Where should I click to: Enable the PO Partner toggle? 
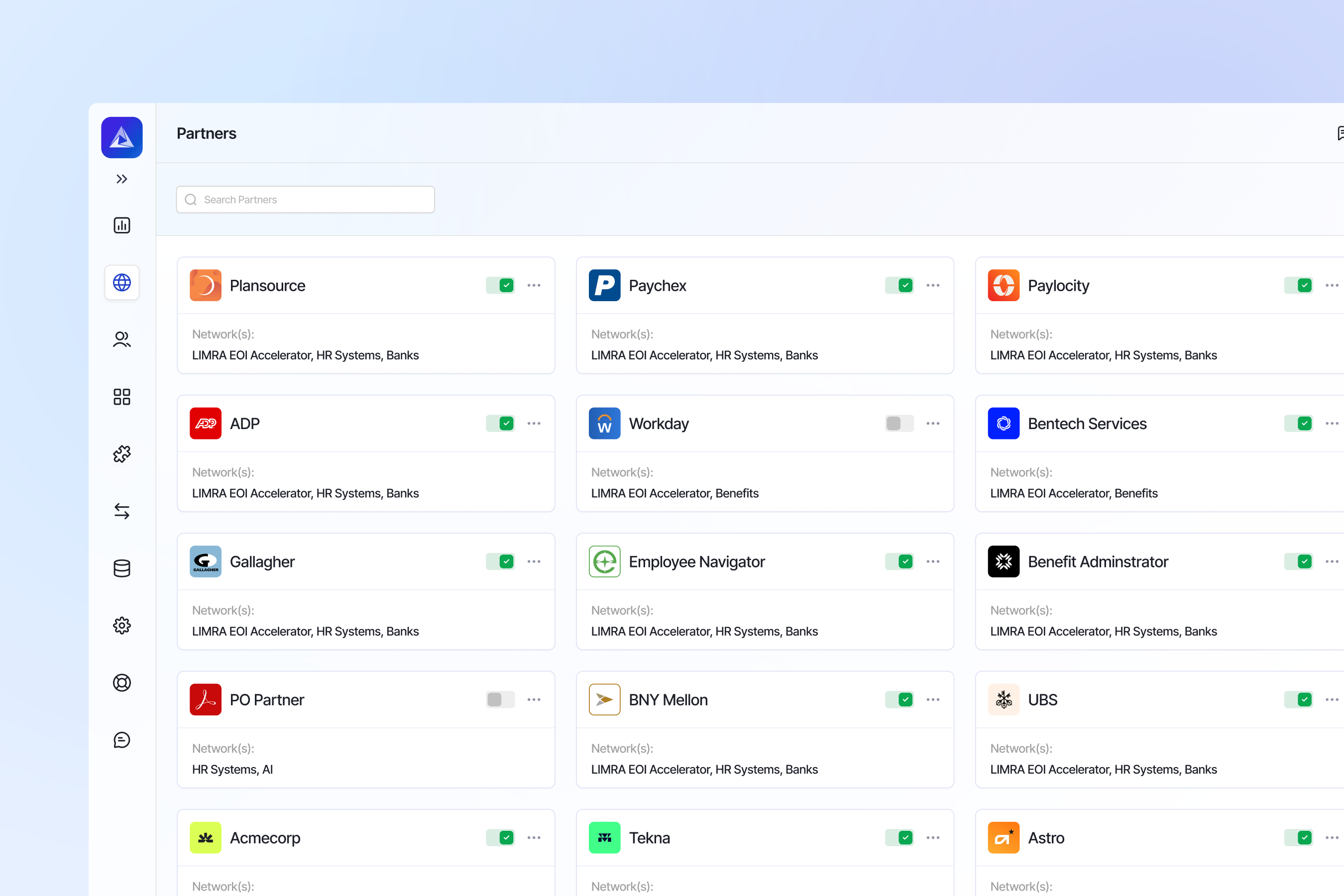click(500, 699)
